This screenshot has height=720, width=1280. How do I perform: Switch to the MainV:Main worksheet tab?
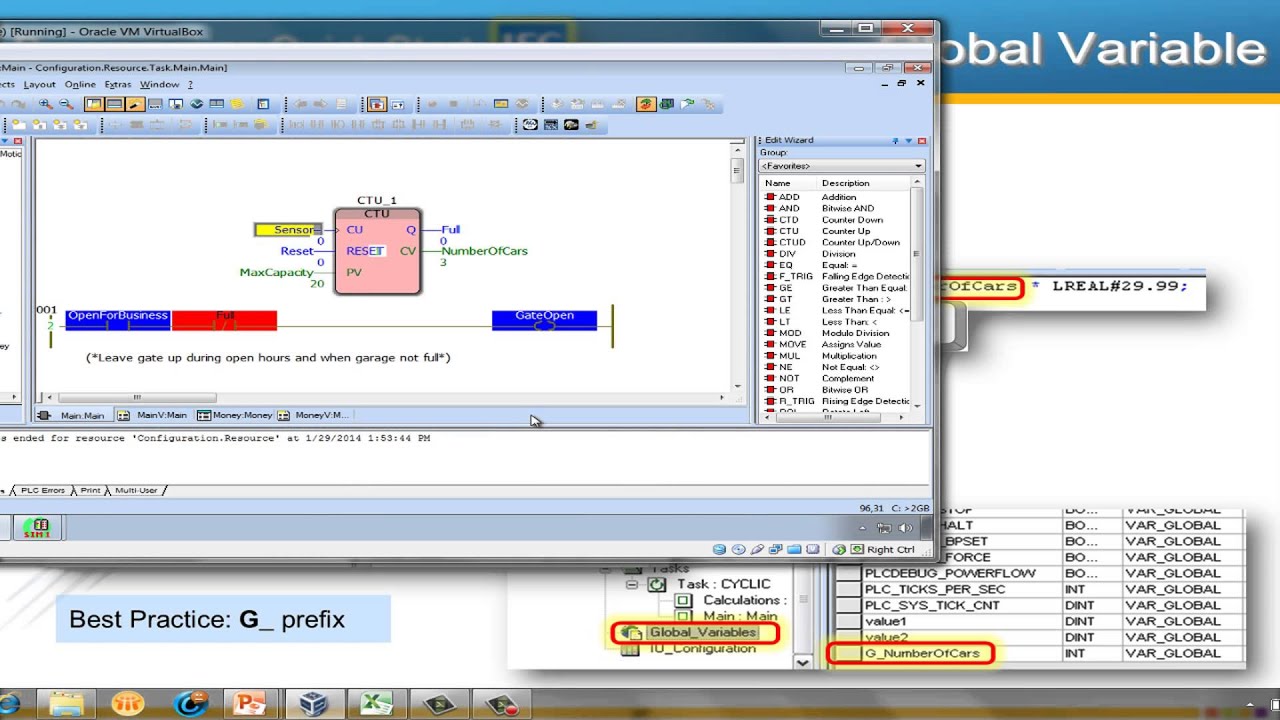point(153,415)
